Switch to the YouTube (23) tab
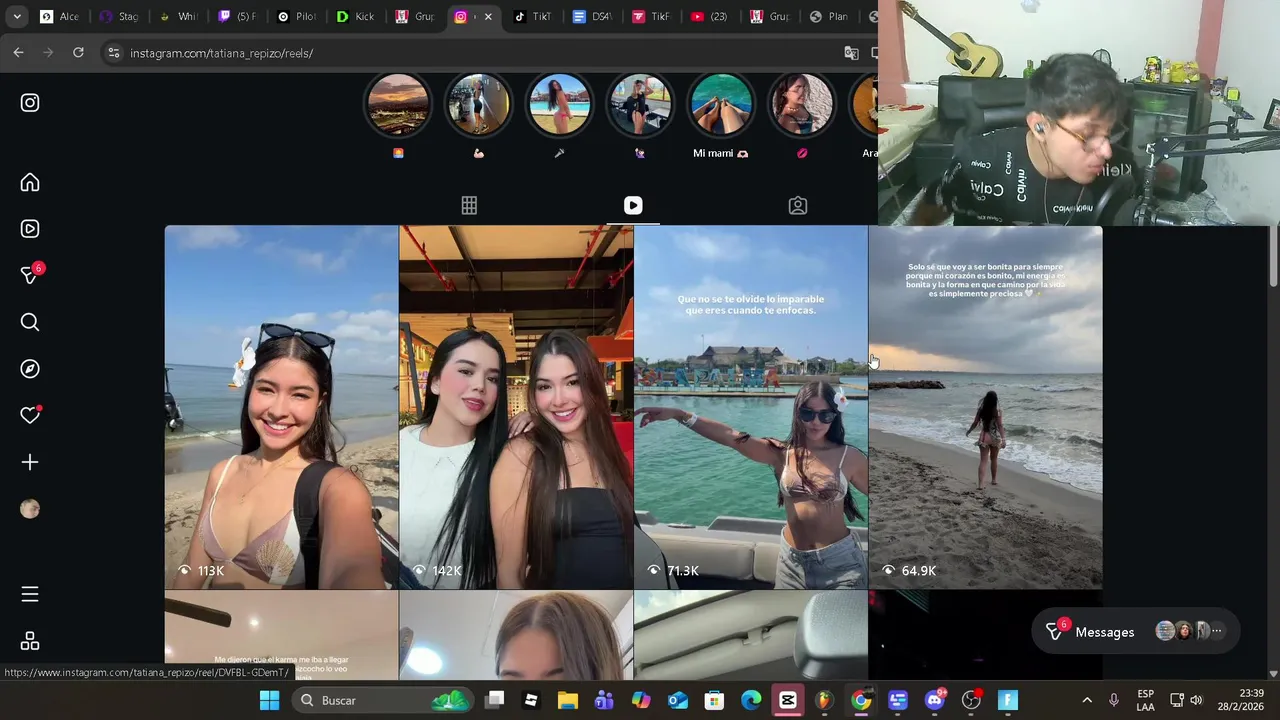The image size is (1280, 720). [709, 17]
